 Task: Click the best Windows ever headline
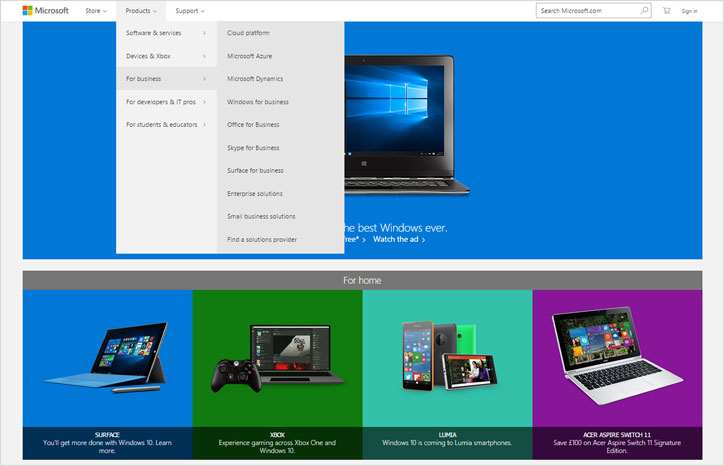tap(396, 228)
